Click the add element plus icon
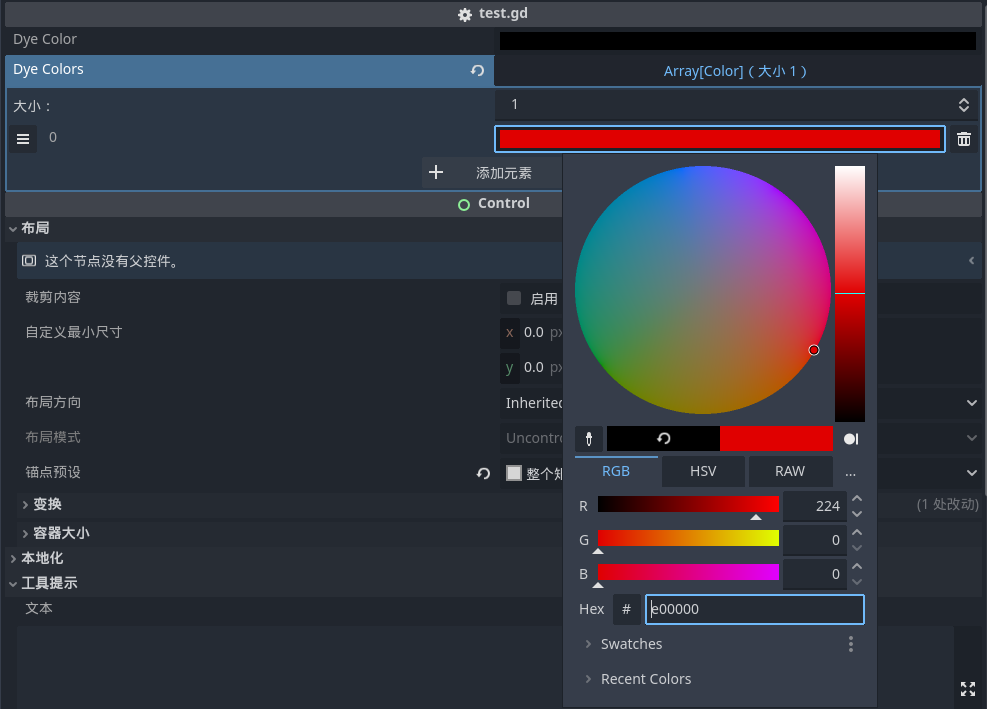The image size is (987, 709). pos(436,173)
